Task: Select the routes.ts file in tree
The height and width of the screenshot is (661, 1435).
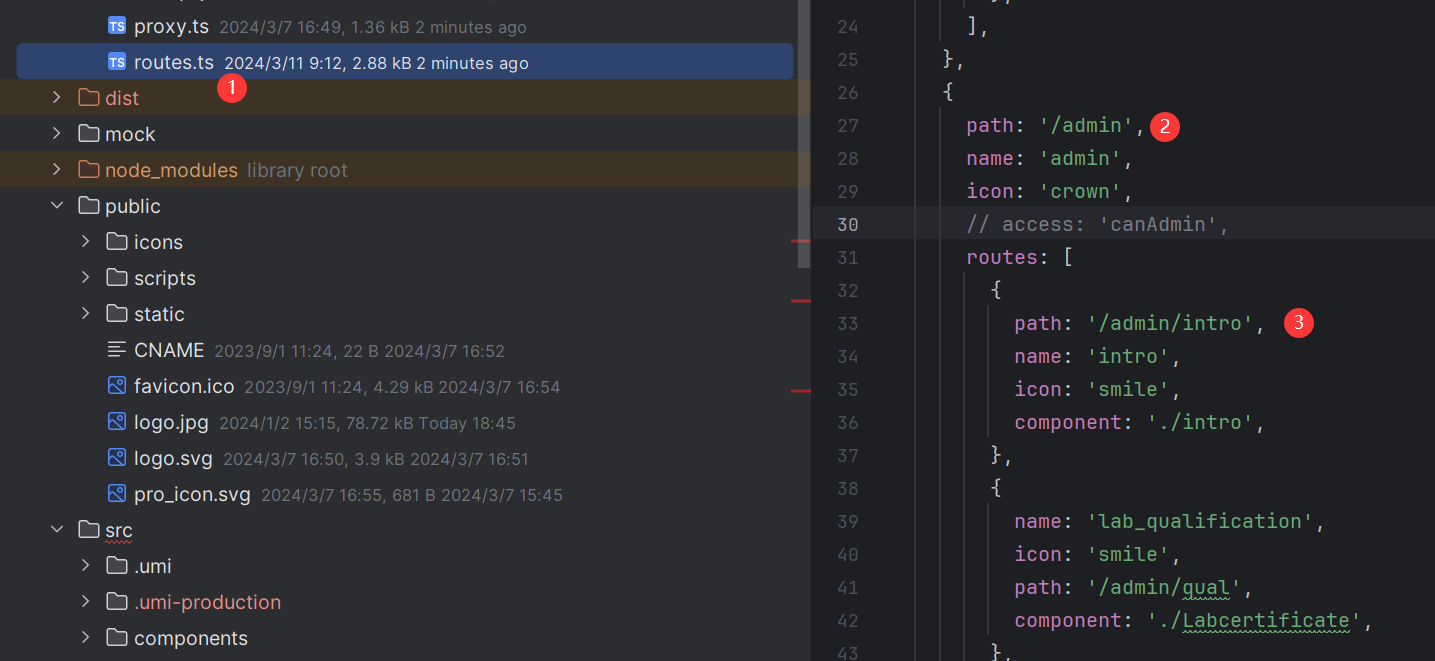Action: (x=174, y=62)
